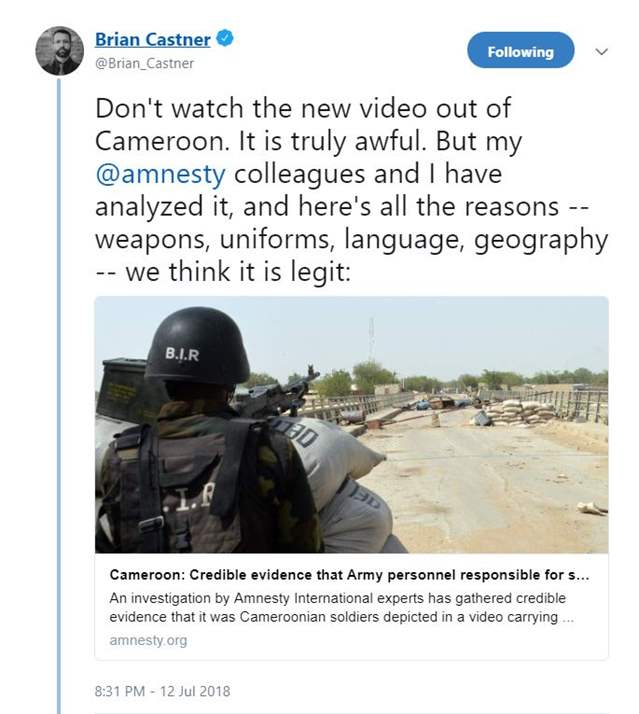
Task: Click the sandbag barricade in the photo
Action: pyautogui.click(x=520, y=408)
